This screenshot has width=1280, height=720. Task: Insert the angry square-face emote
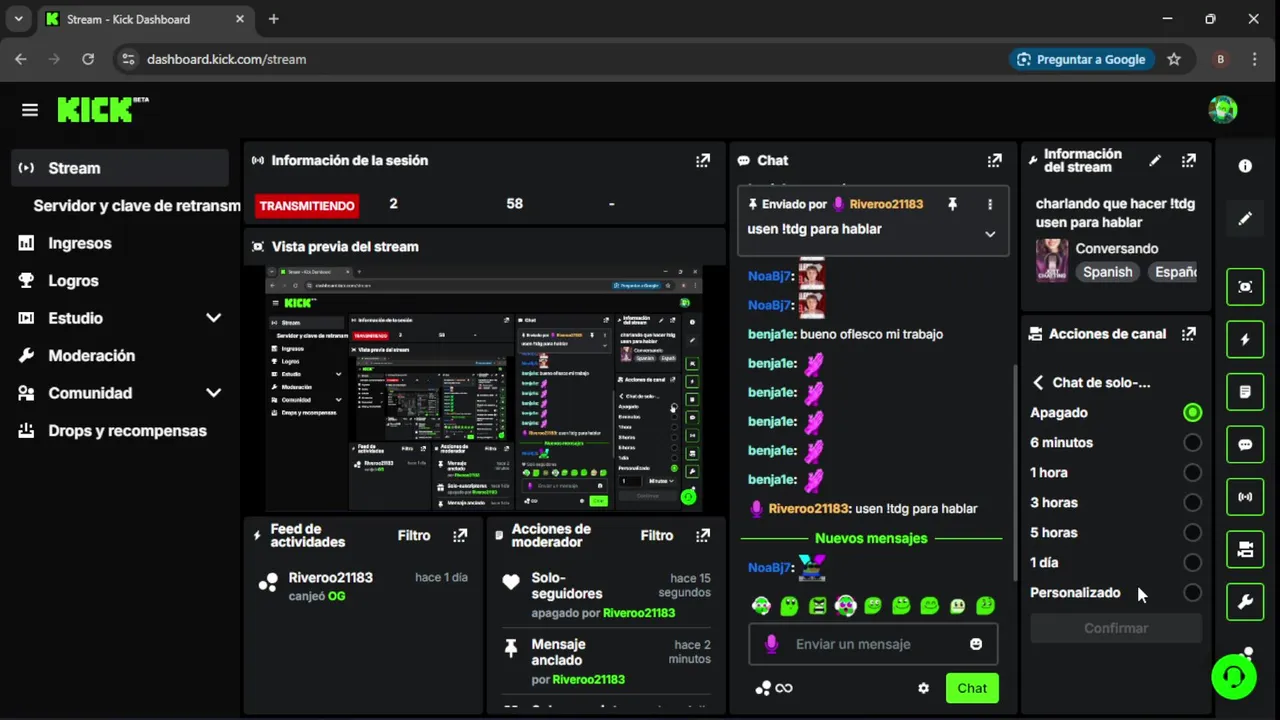coord(817,605)
